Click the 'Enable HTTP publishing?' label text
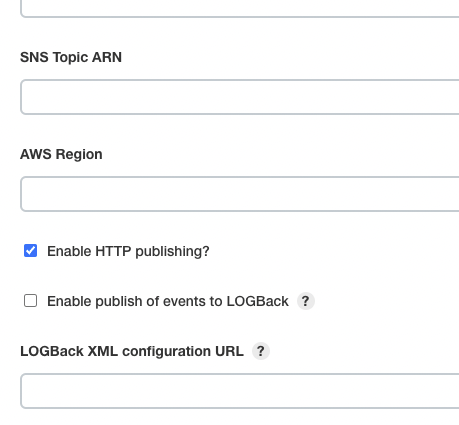Viewport: 459px width, 425px height. (128, 251)
